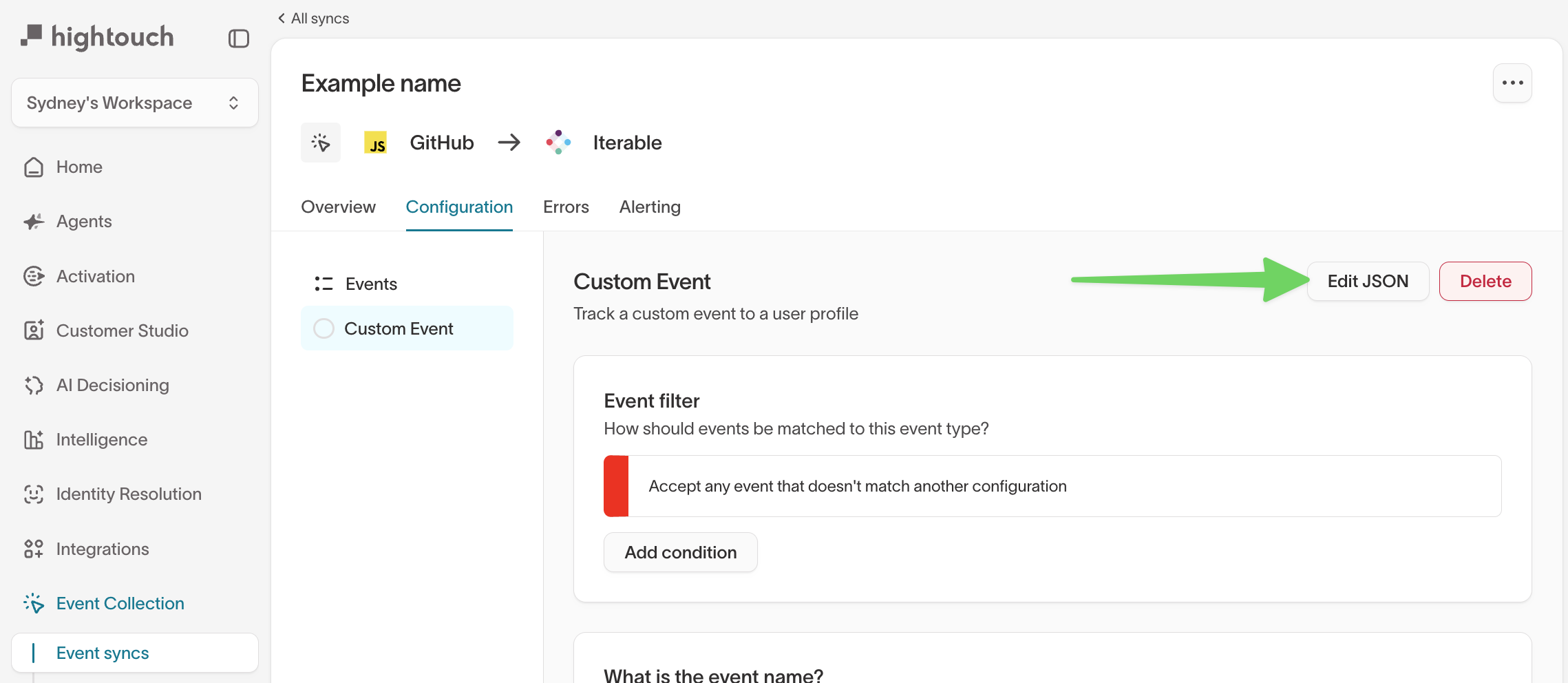
Task: Select the AI Decisioning icon
Action: pyautogui.click(x=34, y=385)
